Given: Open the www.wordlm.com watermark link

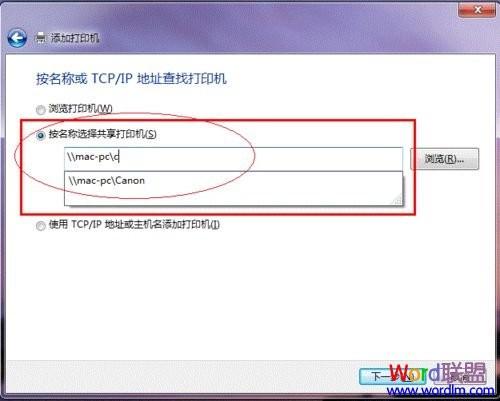Looking at the screenshot, I should [x=441, y=390].
